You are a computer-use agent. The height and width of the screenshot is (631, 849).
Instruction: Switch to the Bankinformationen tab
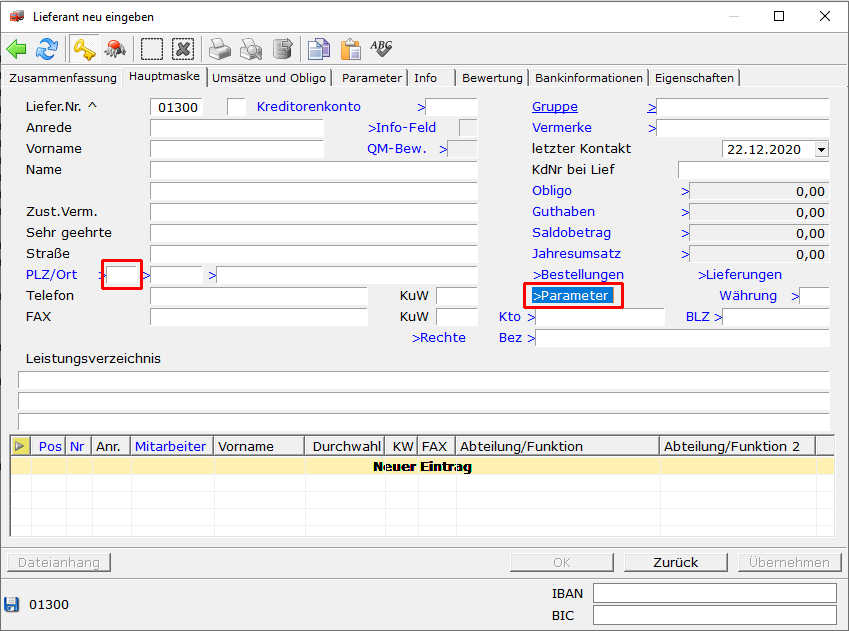[589, 78]
